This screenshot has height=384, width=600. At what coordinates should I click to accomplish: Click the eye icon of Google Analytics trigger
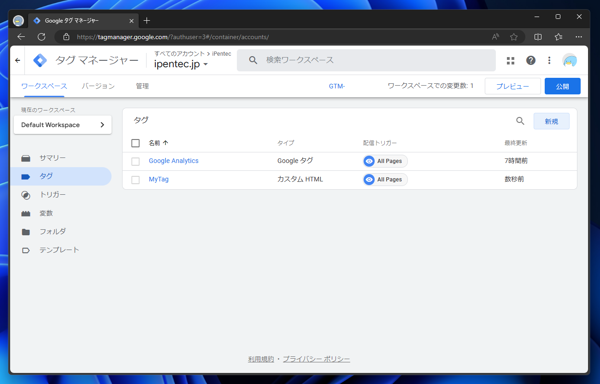369,161
